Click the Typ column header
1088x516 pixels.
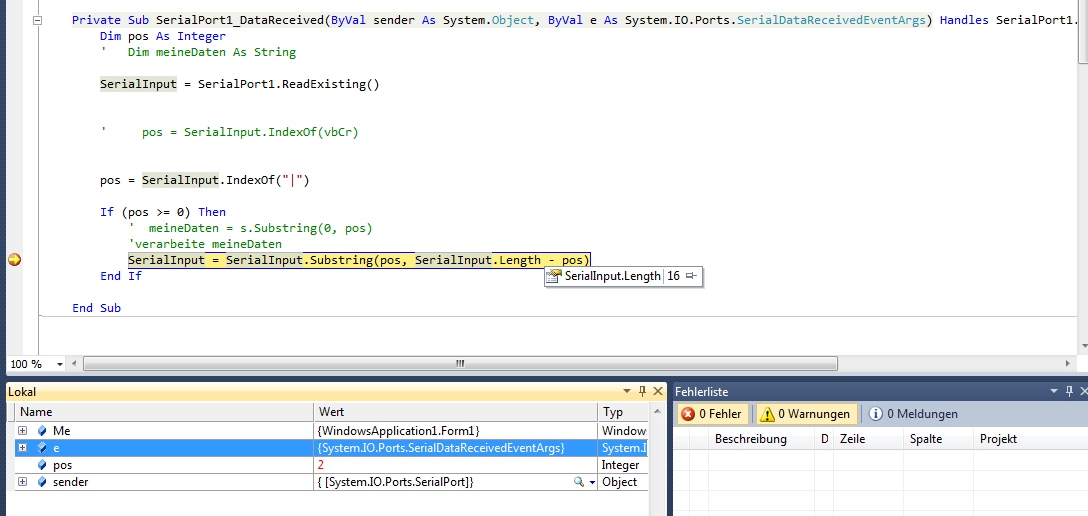point(623,412)
